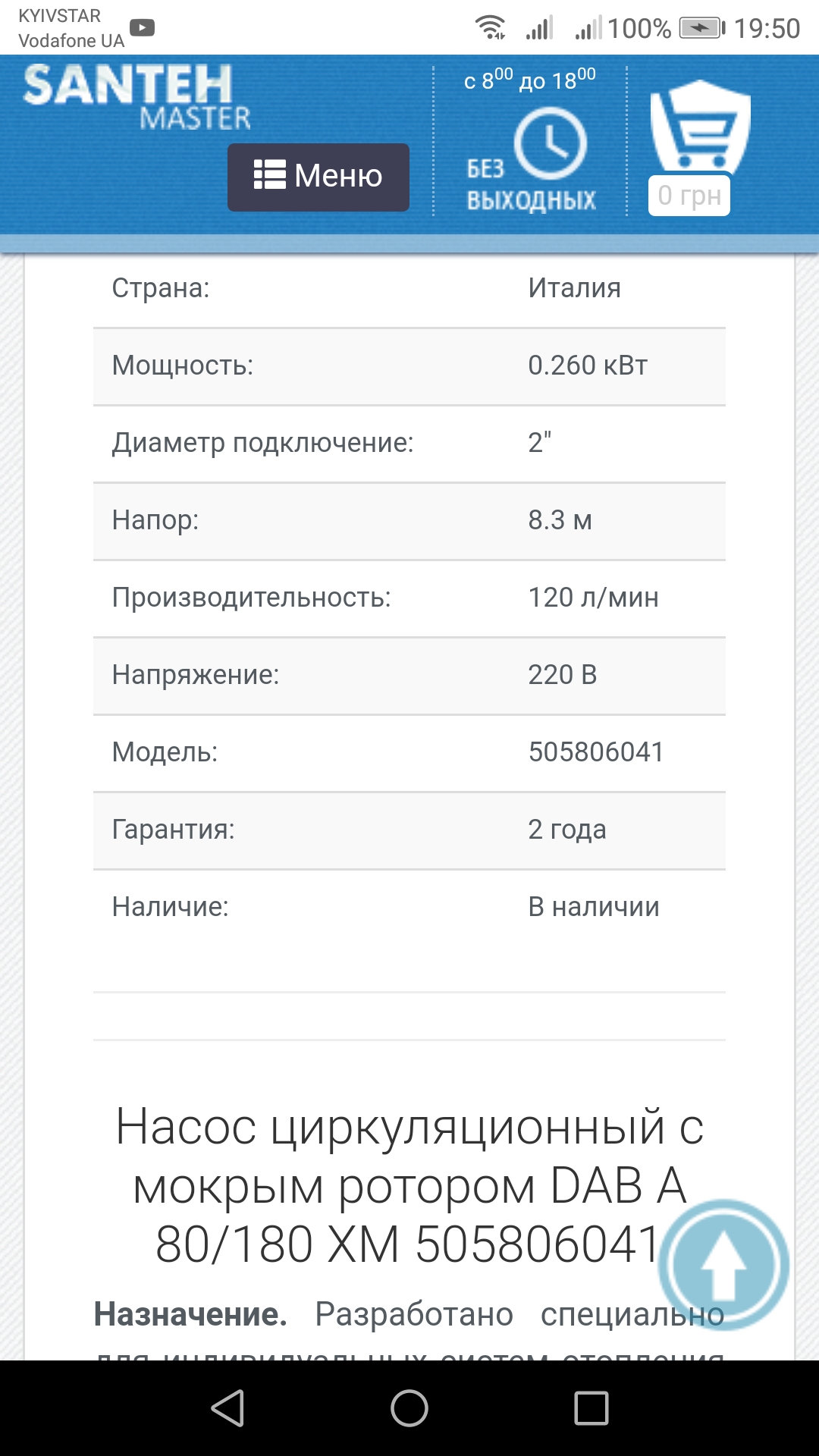The width and height of the screenshot is (819, 1456).
Task: Tap the shopping cart icon
Action: click(x=699, y=127)
